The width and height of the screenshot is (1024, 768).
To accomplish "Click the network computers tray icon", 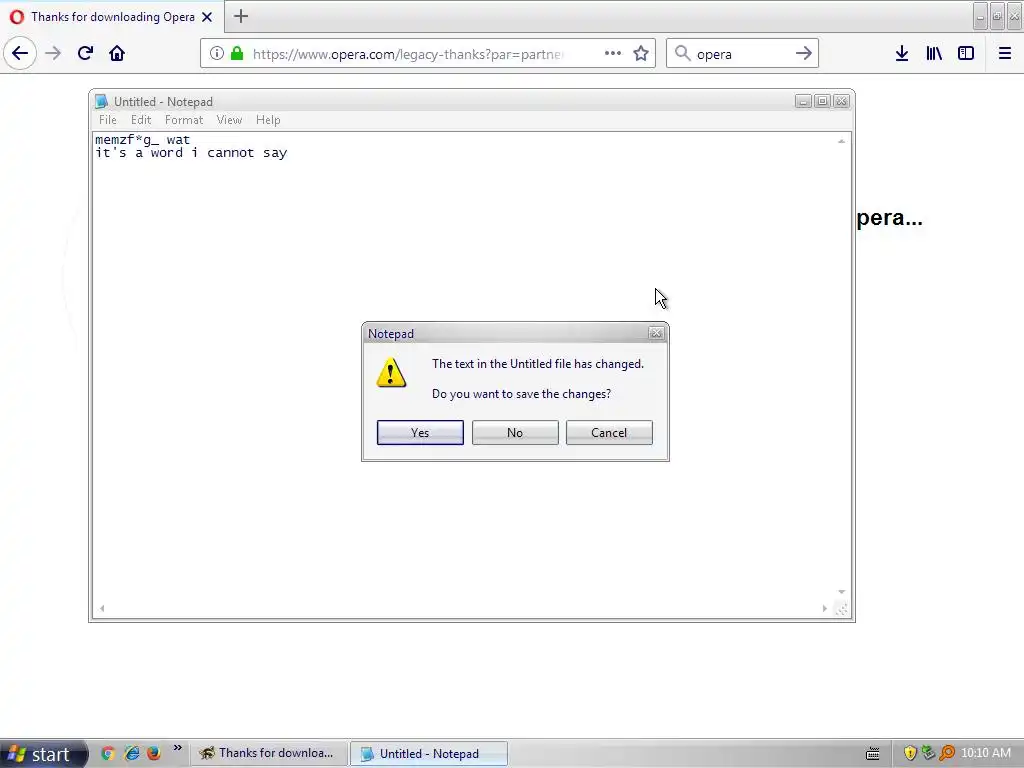I will click(x=928, y=753).
